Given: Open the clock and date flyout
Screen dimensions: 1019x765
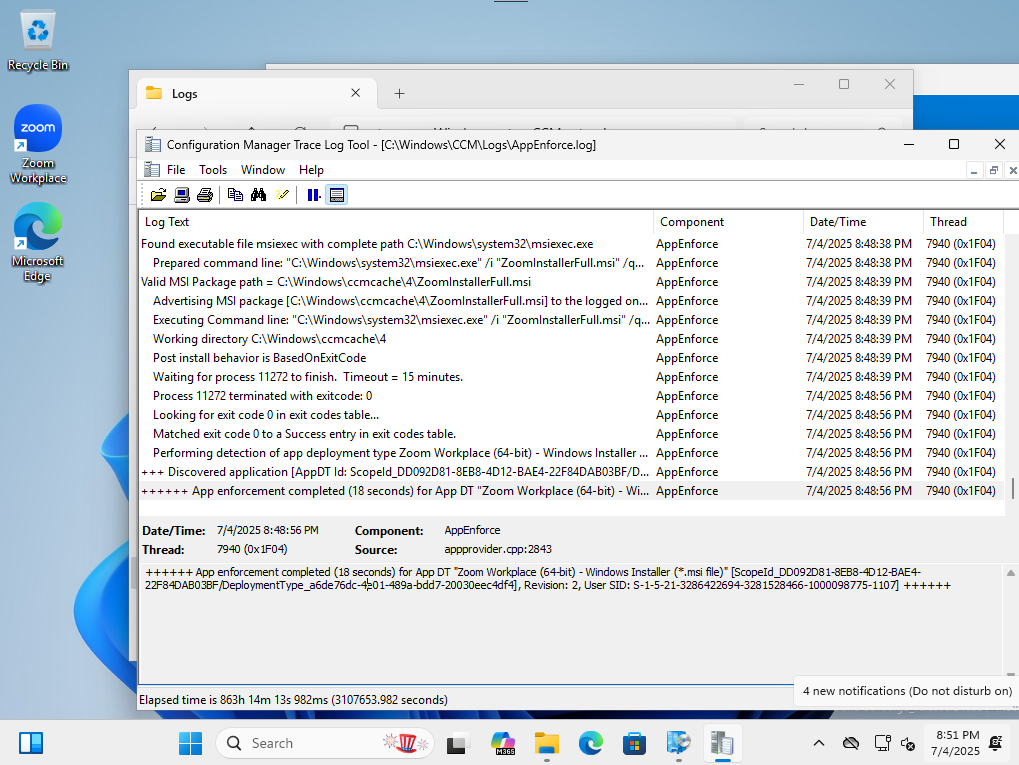Looking at the screenshot, I should (x=955, y=743).
